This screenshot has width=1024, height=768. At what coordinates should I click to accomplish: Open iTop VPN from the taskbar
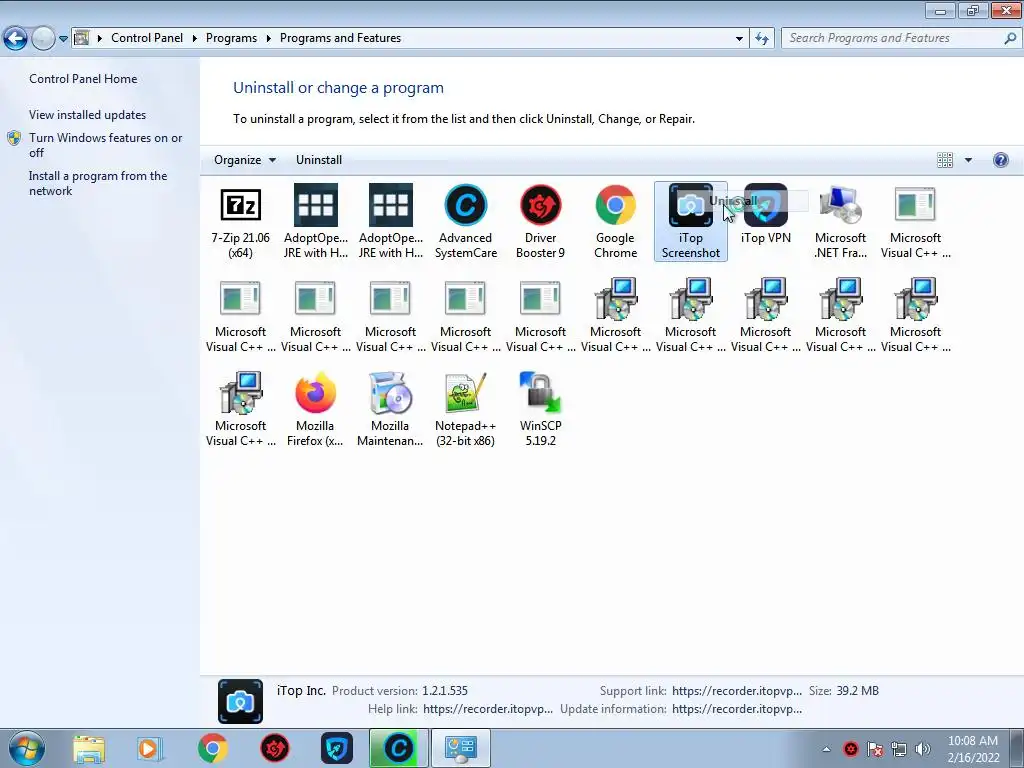pos(337,748)
